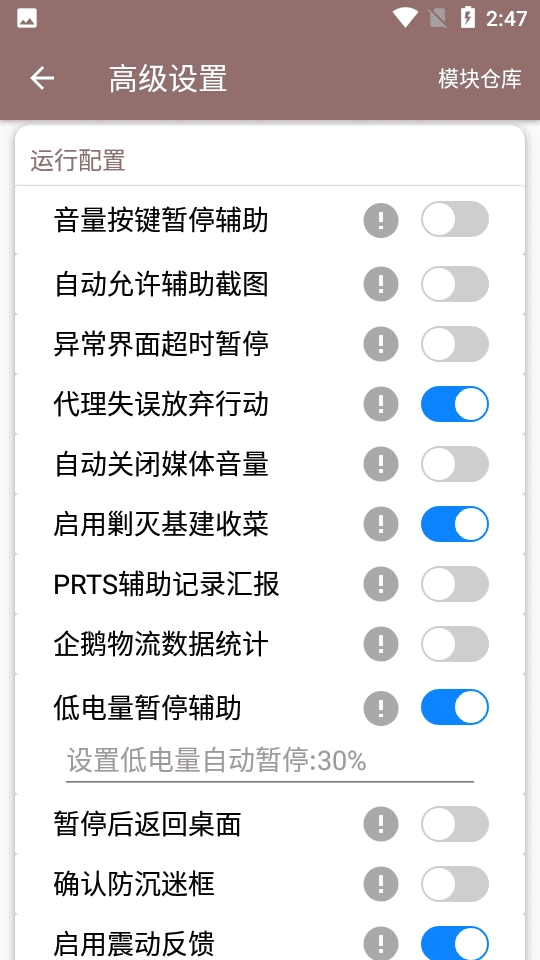
Task: Select the 运行配置 section header
Action: tap(78, 161)
